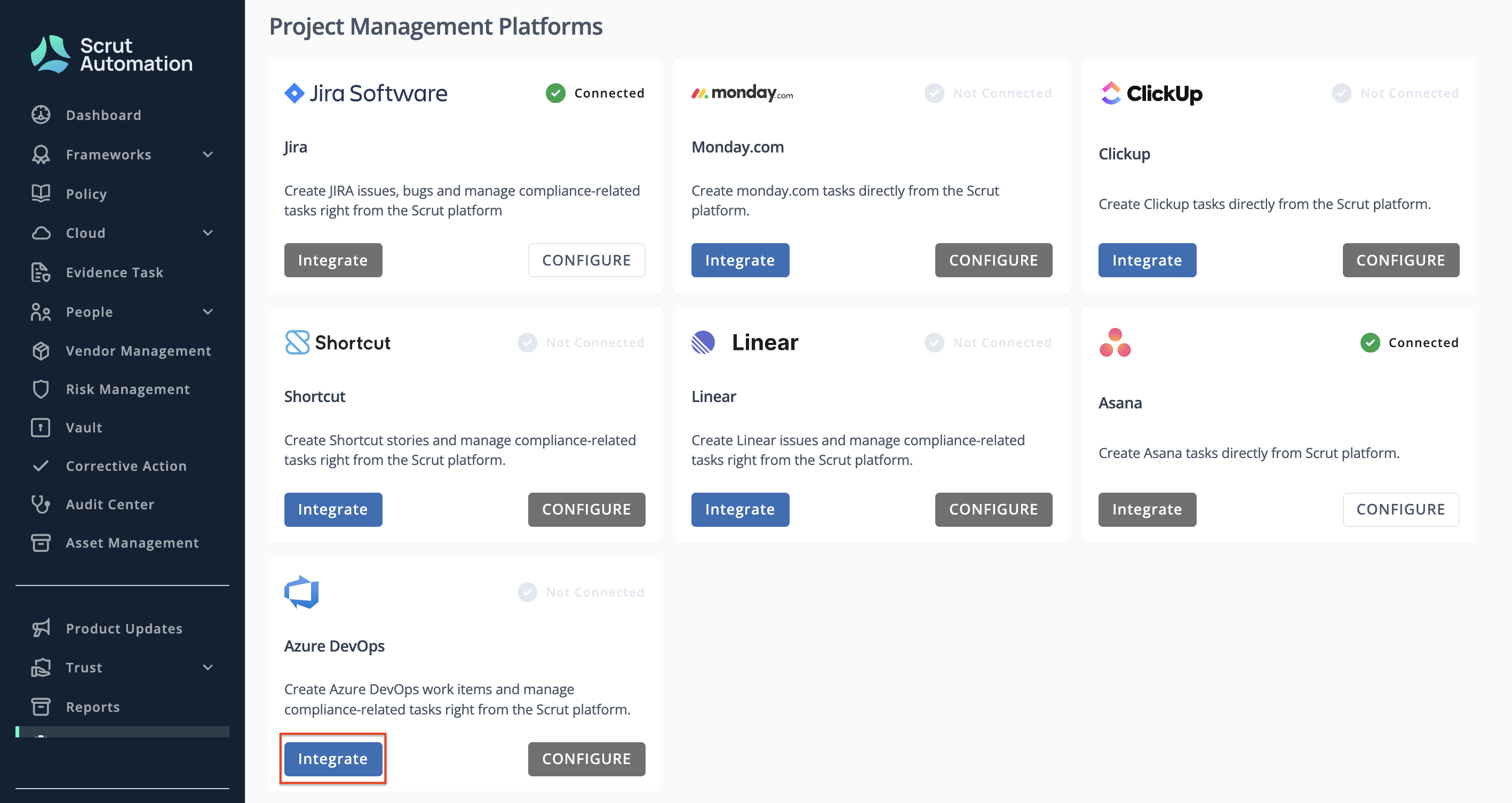Click the Policy open-book icon

[41, 194]
